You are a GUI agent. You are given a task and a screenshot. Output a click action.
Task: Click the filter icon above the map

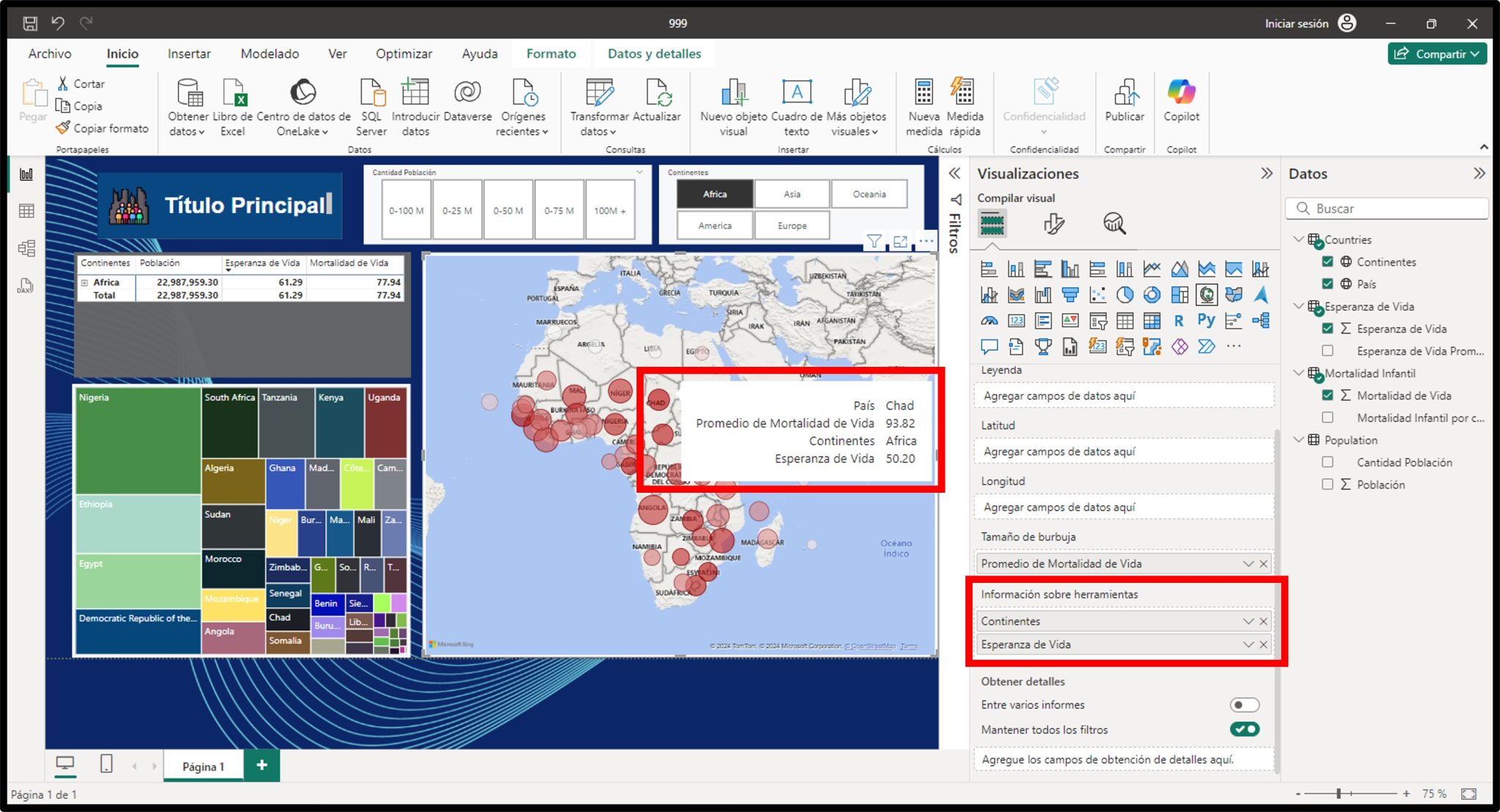point(874,241)
